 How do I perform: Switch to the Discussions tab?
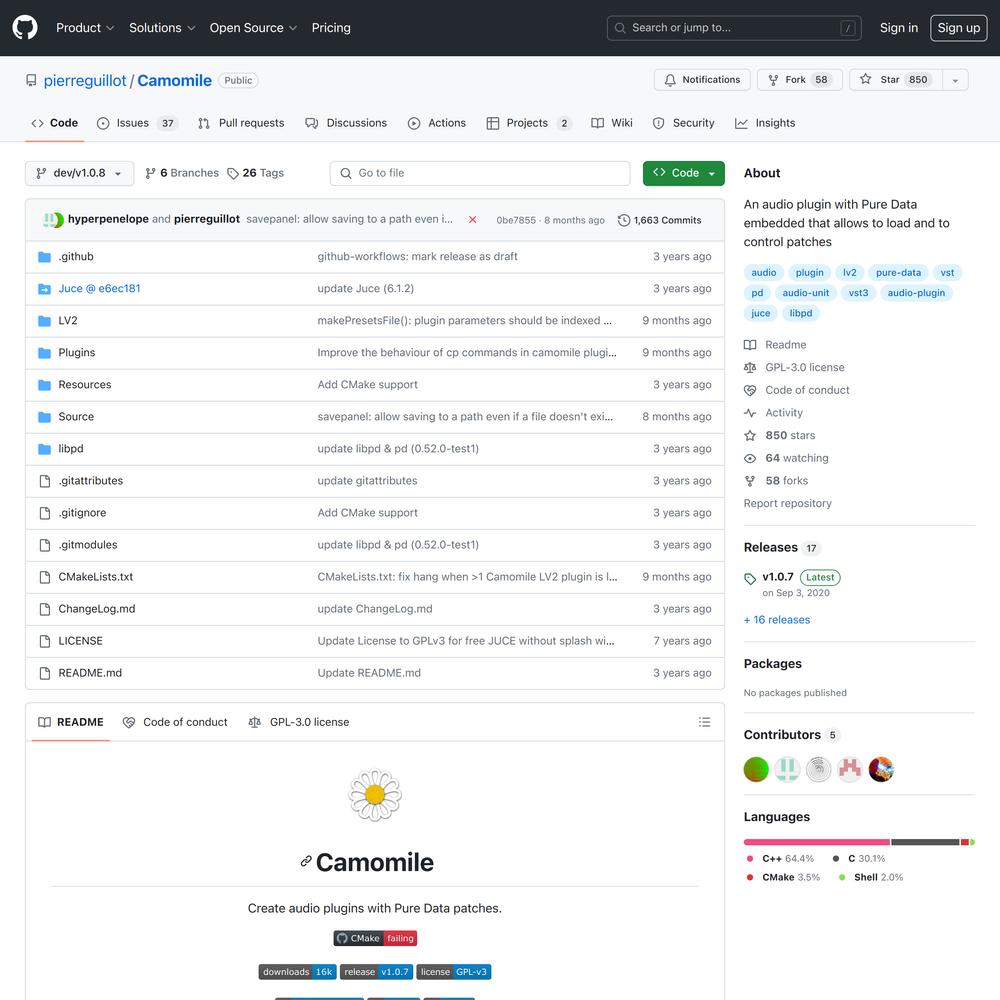tap(346, 123)
